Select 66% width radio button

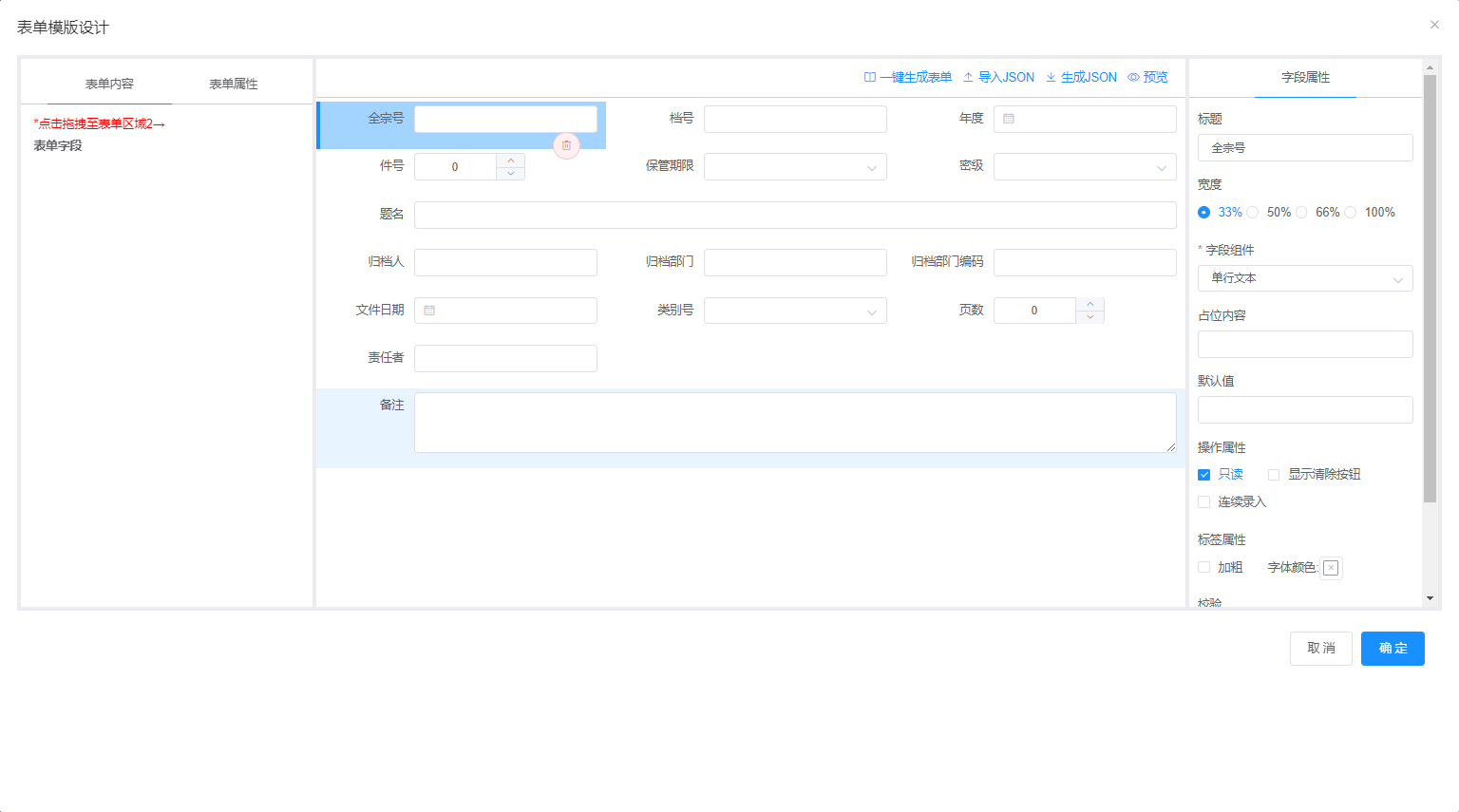click(x=1301, y=213)
